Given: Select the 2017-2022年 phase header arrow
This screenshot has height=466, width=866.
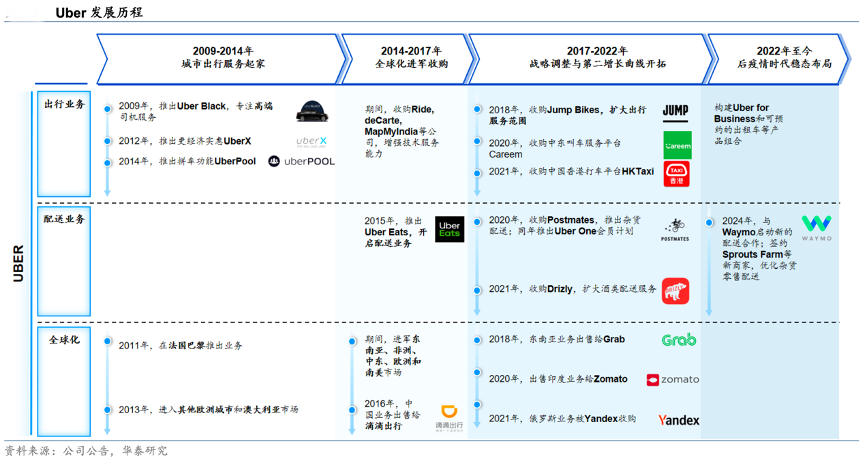Looking at the screenshot, I should (597, 57).
